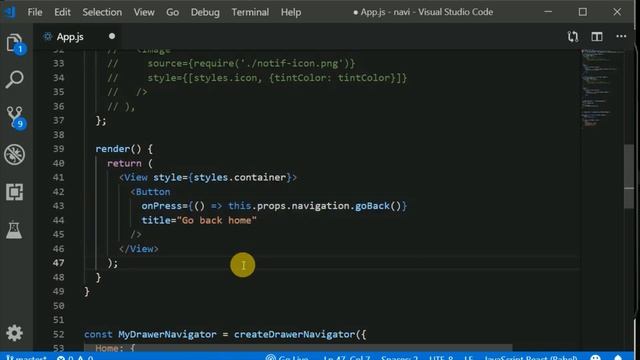Click 'goBack' method call
640x360 pixels.
(x=372, y=206)
